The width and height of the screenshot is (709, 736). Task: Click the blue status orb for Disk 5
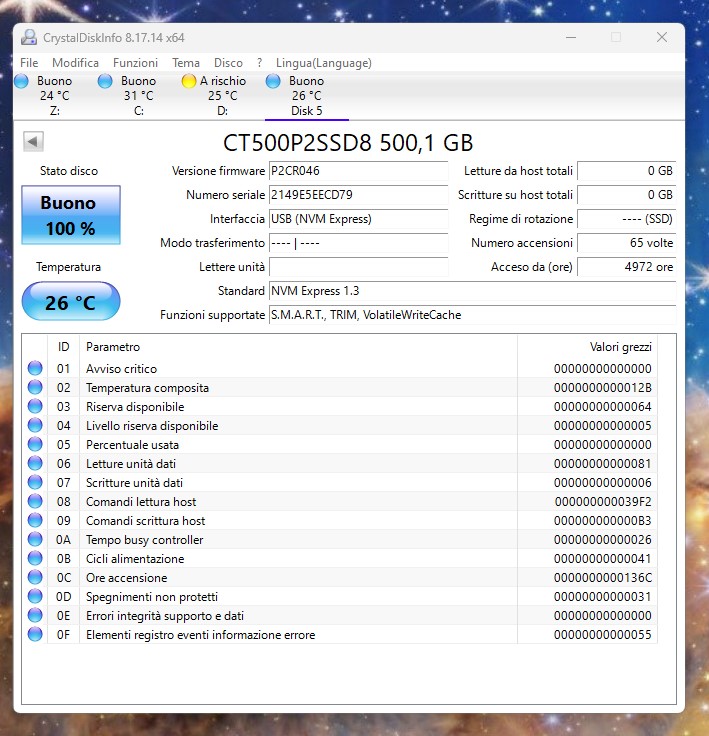click(x=273, y=81)
